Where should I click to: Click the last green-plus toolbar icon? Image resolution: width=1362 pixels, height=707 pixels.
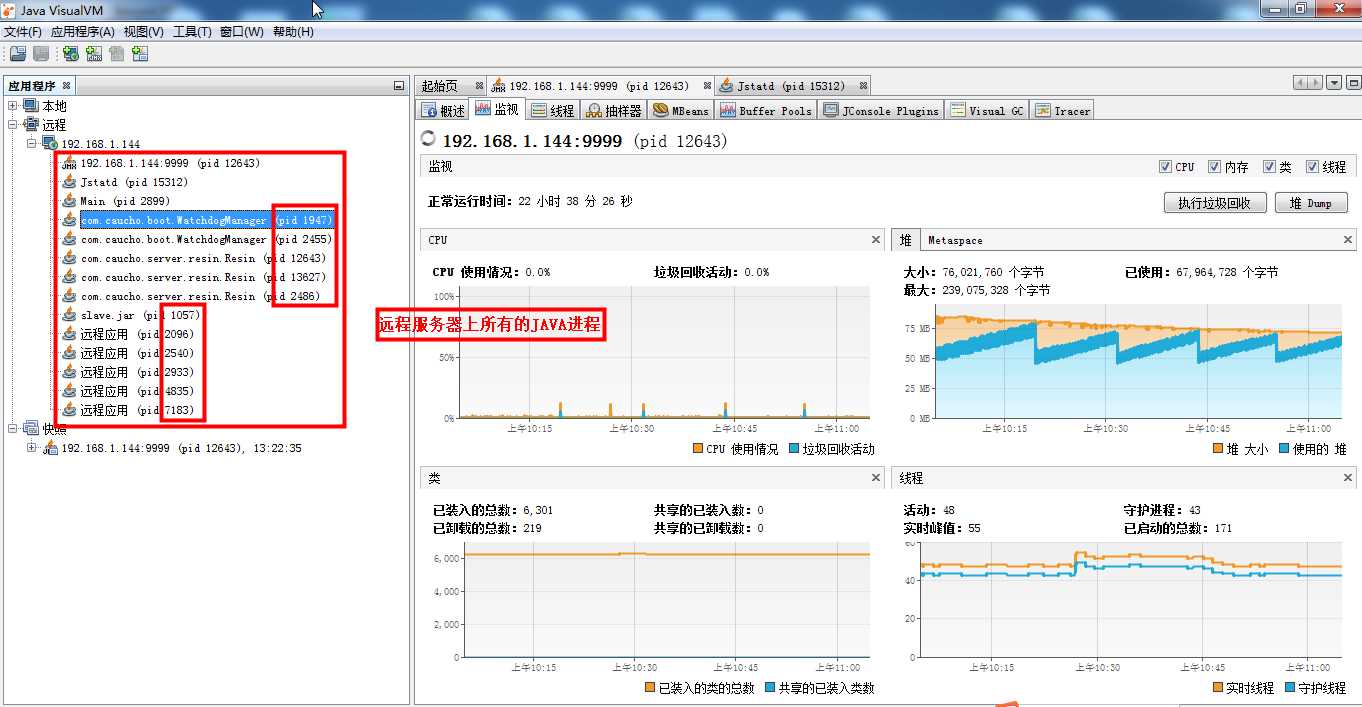(140, 54)
